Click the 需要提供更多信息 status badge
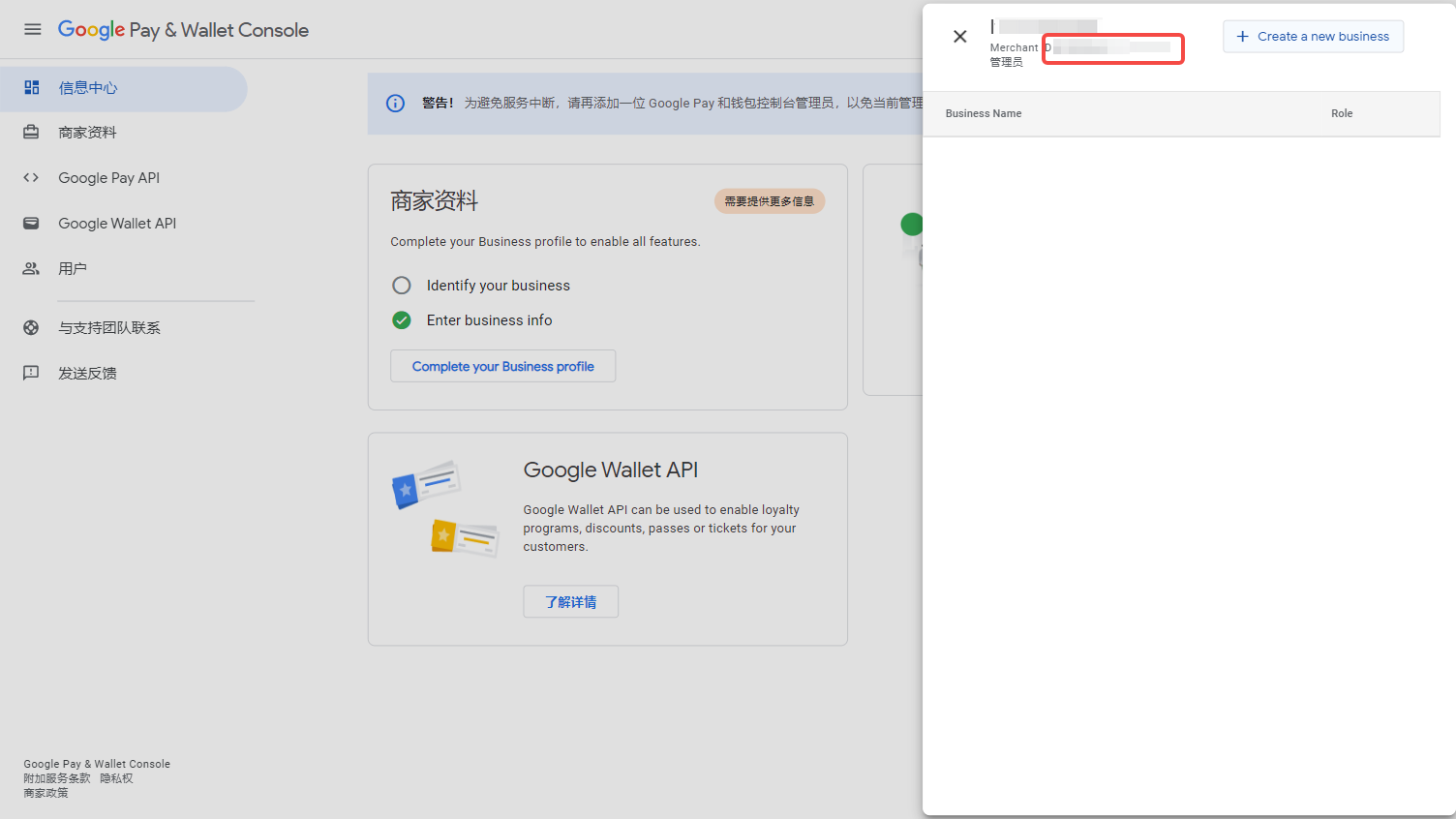The image size is (1456, 819). tap(770, 201)
